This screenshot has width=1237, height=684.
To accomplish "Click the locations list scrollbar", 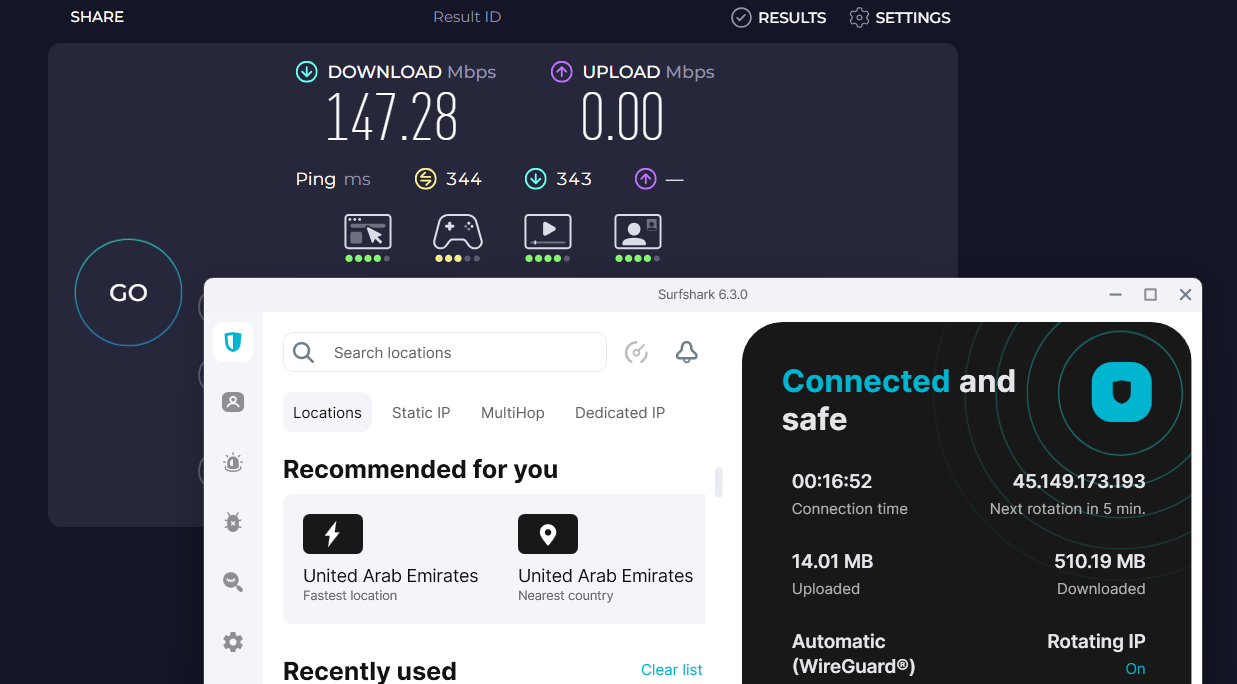I will click(718, 481).
